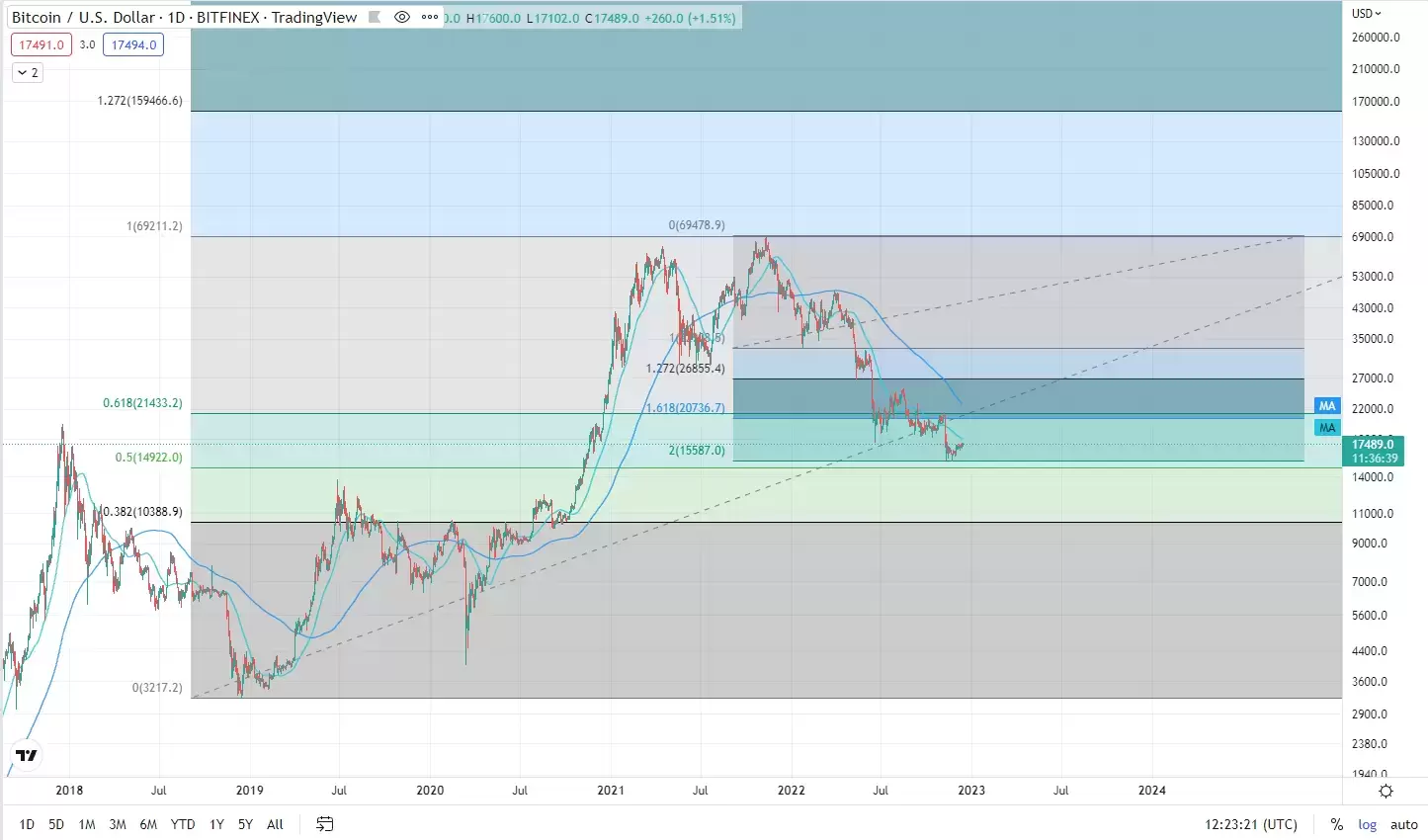1428x840 pixels.
Task: Click the flag icon beside the symbol title
Action: (x=375, y=17)
